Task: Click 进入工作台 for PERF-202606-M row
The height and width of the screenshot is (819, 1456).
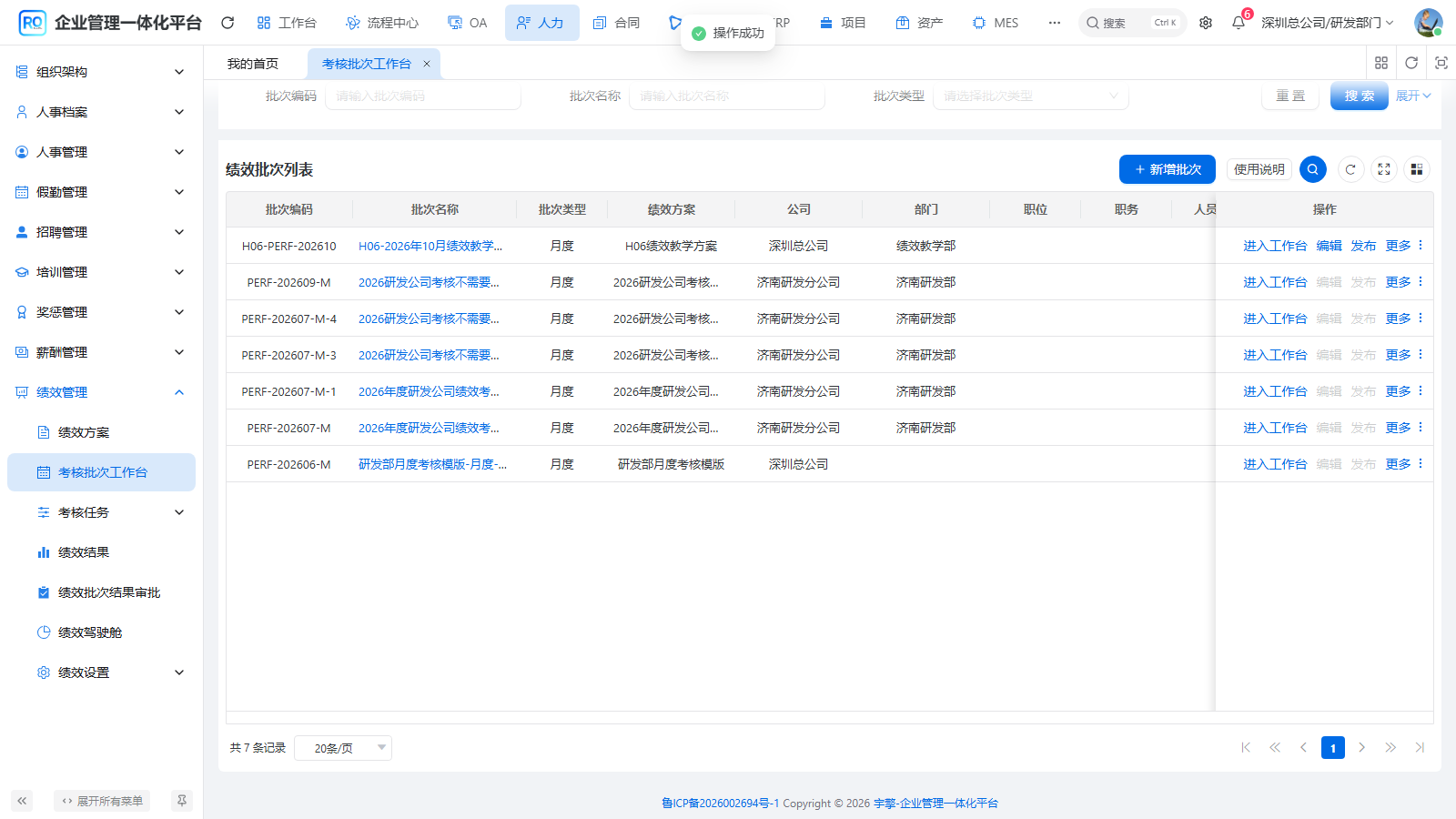Action: (1275, 464)
